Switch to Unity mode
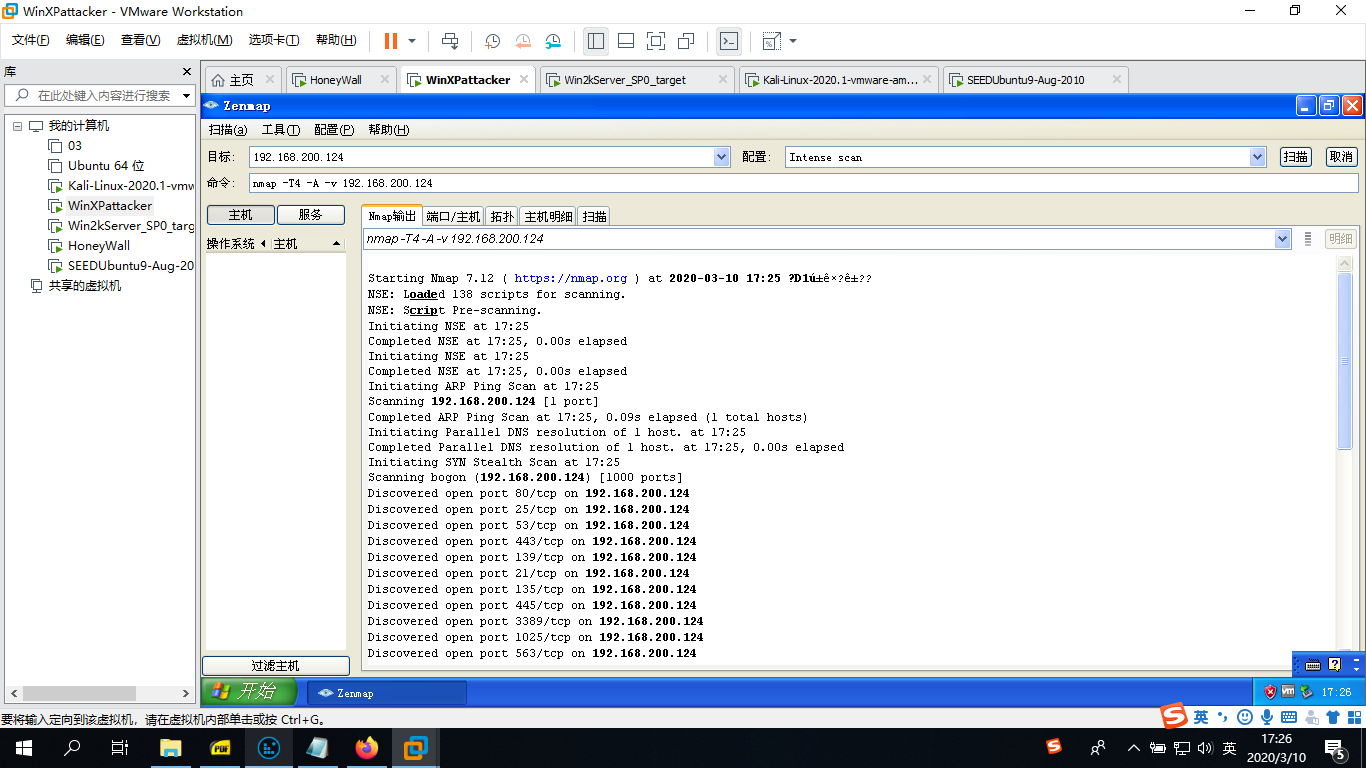1366x768 pixels. click(x=686, y=41)
